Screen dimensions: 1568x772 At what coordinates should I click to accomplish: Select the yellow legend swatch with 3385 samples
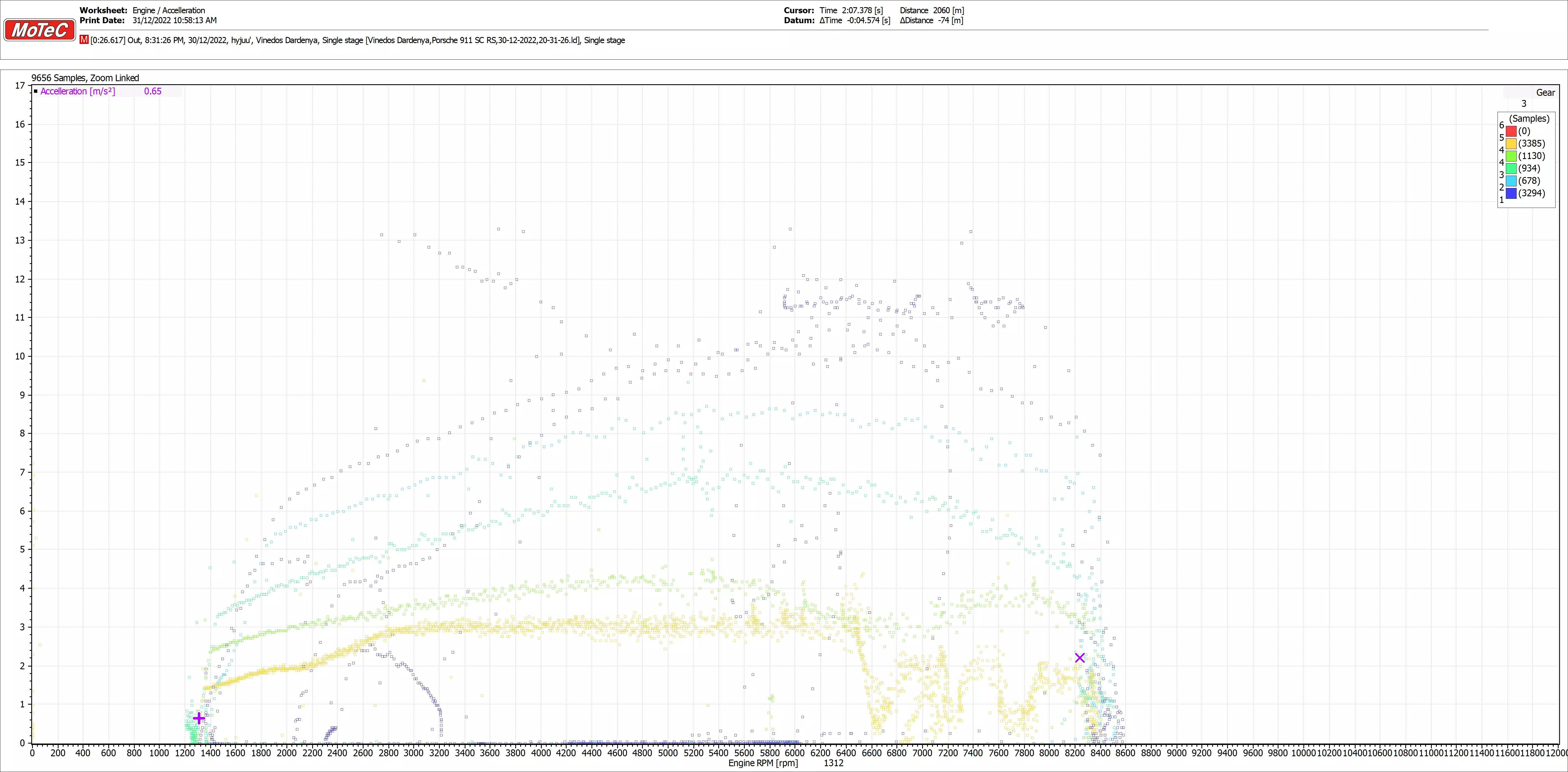1511,144
